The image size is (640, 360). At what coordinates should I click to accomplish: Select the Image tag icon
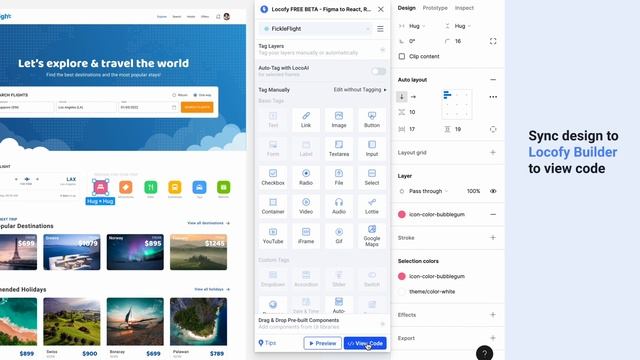(x=339, y=116)
